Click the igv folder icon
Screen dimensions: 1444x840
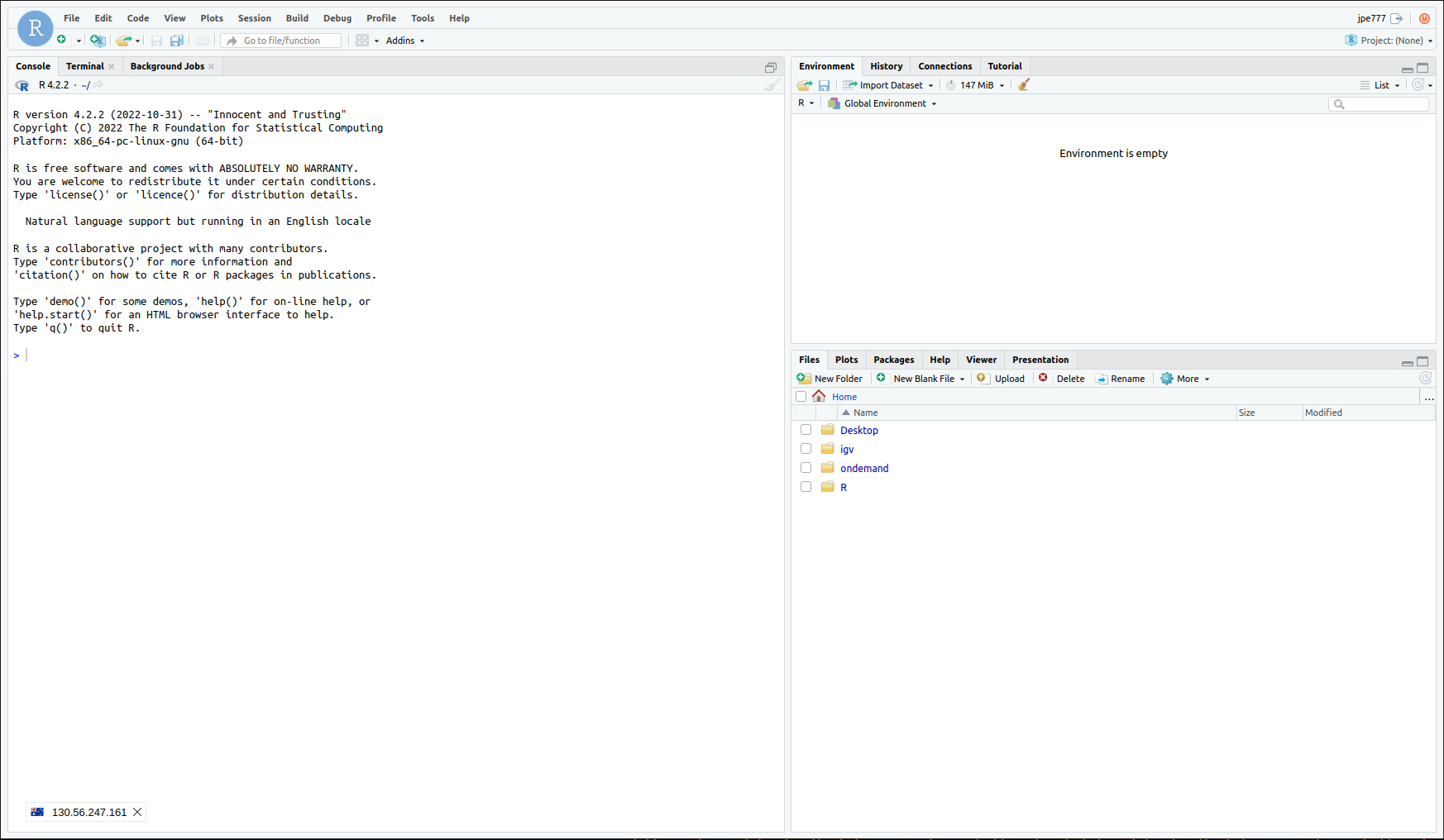pyautogui.click(x=828, y=449)
